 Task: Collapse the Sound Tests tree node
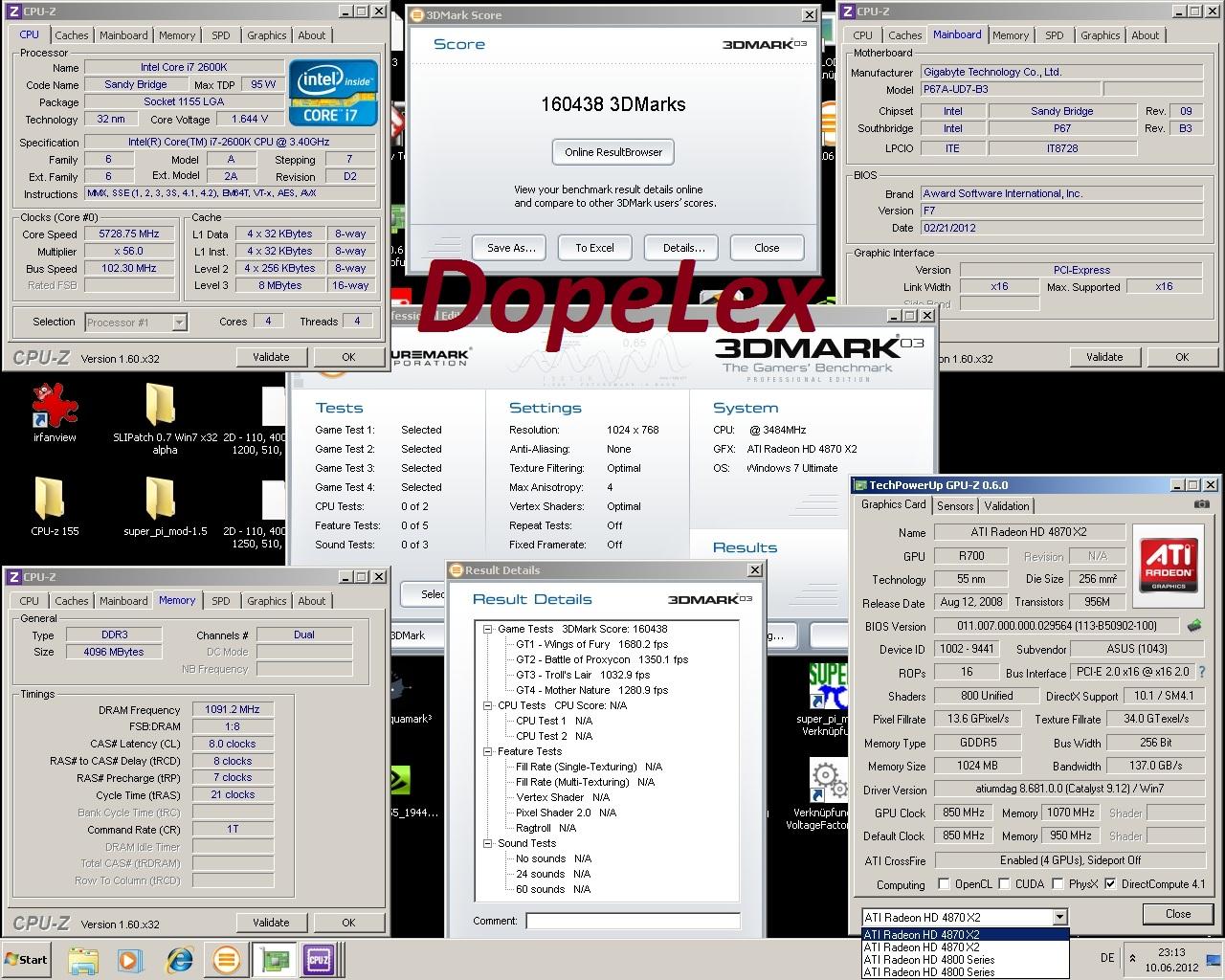[488, 843]
